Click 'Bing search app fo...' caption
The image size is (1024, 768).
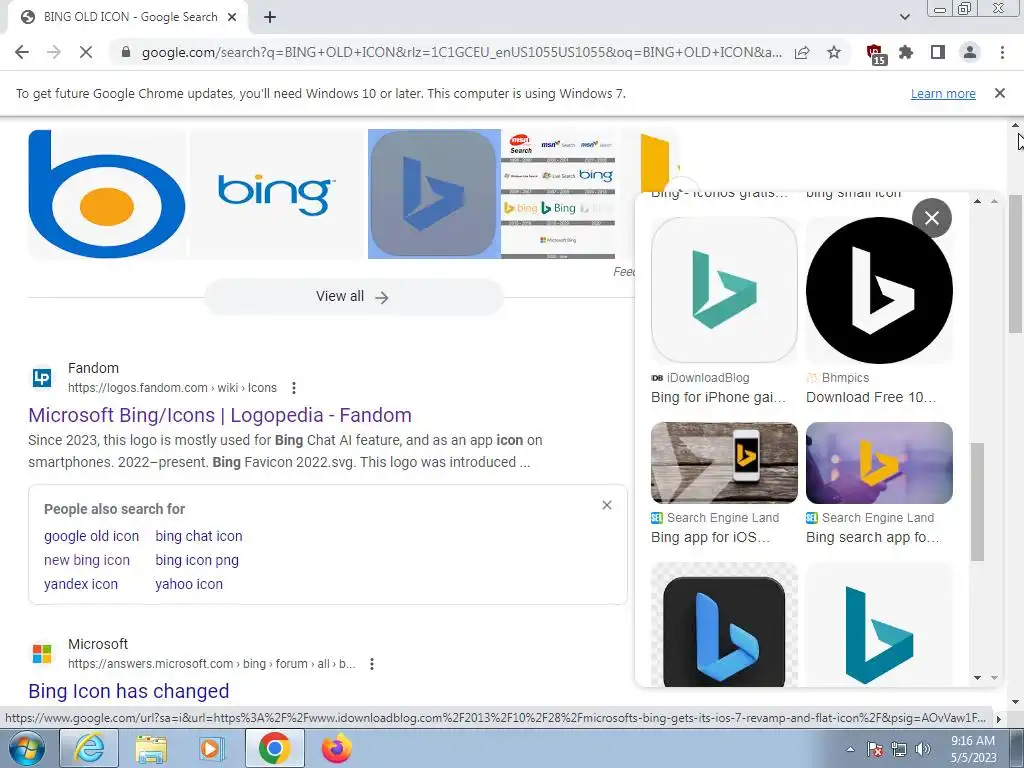(x=872, y=537)
